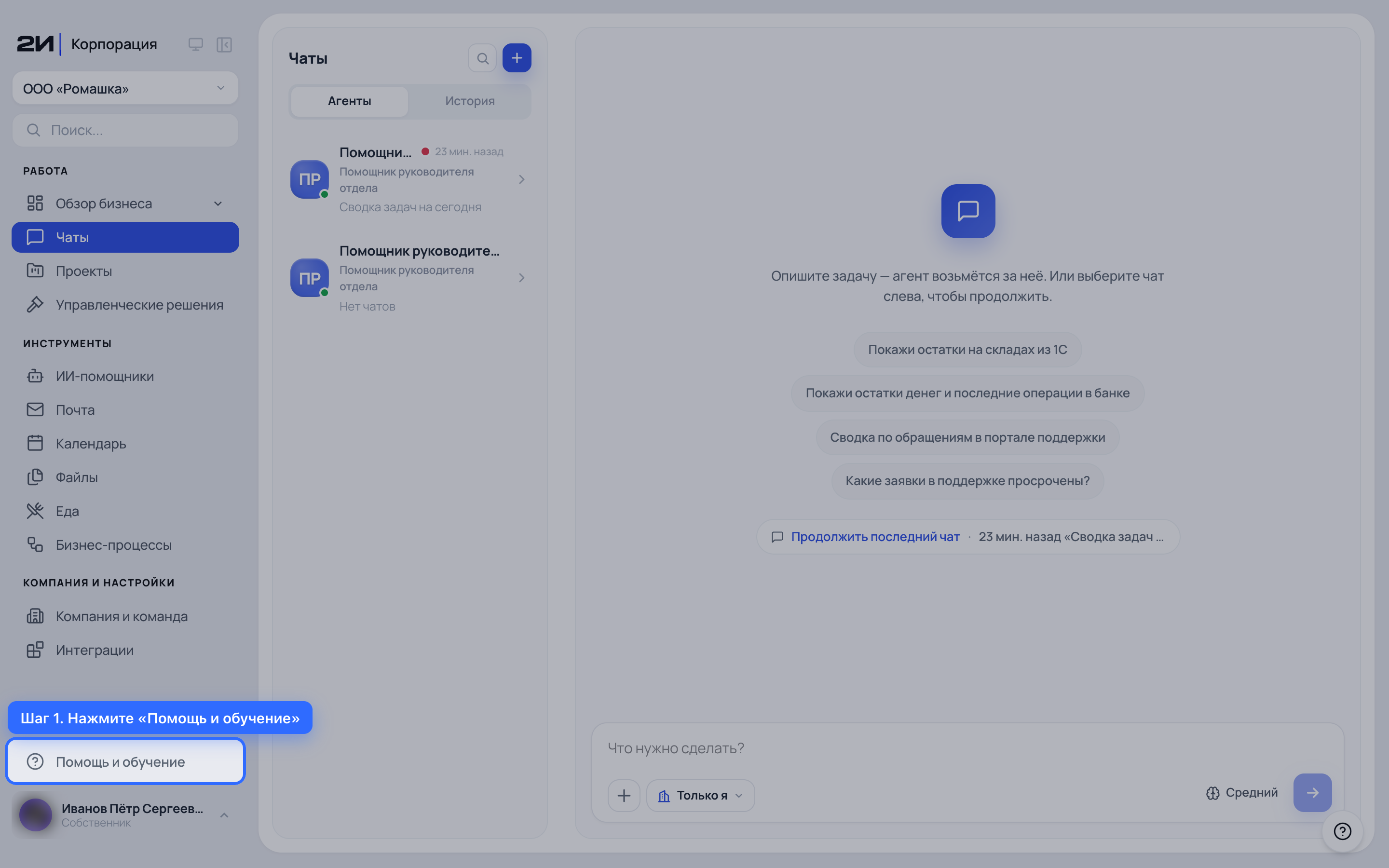1389x868 pixels.
Task: Open the Календарь tool
Action: (x=125, y=444)
